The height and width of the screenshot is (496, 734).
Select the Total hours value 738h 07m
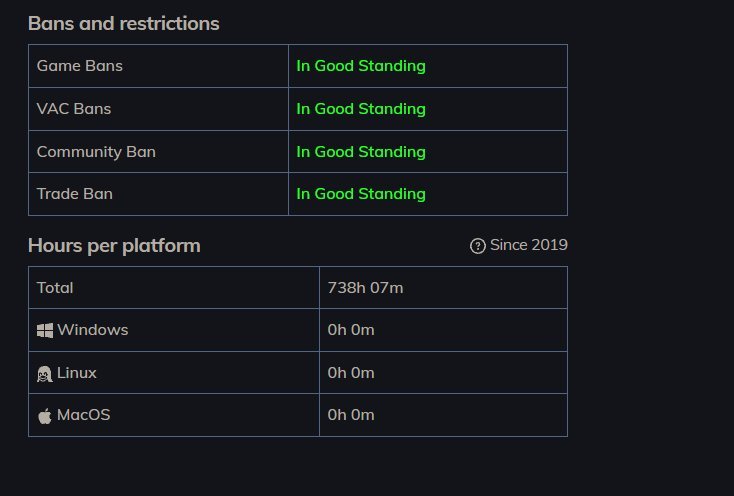tap(365, 288)
